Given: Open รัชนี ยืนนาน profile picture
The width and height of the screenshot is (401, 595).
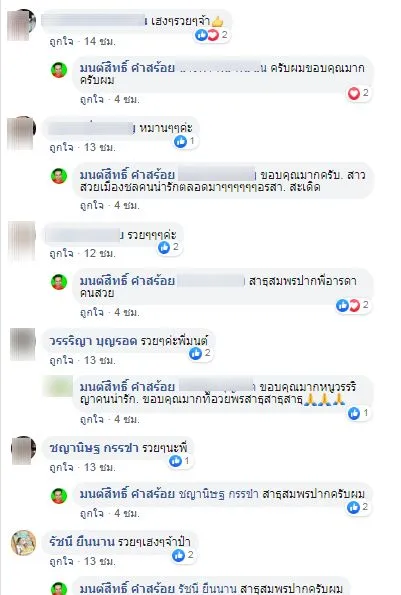Looking at the screenshot, I should point(24,543).
